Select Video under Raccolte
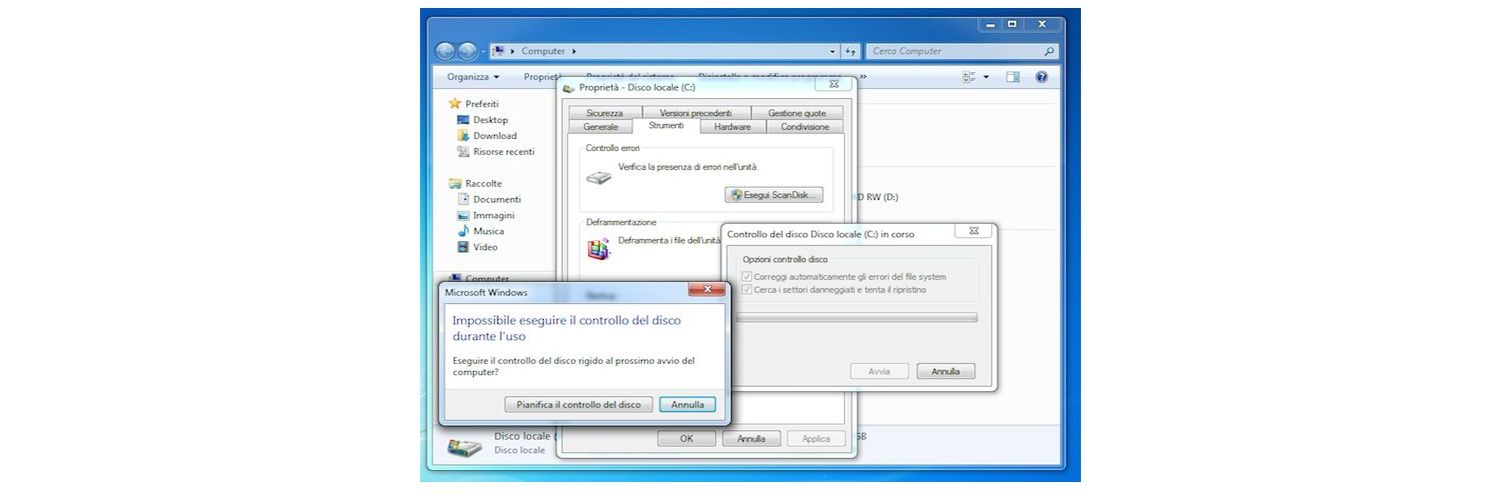1500x501 pixels. pos(485,247)
